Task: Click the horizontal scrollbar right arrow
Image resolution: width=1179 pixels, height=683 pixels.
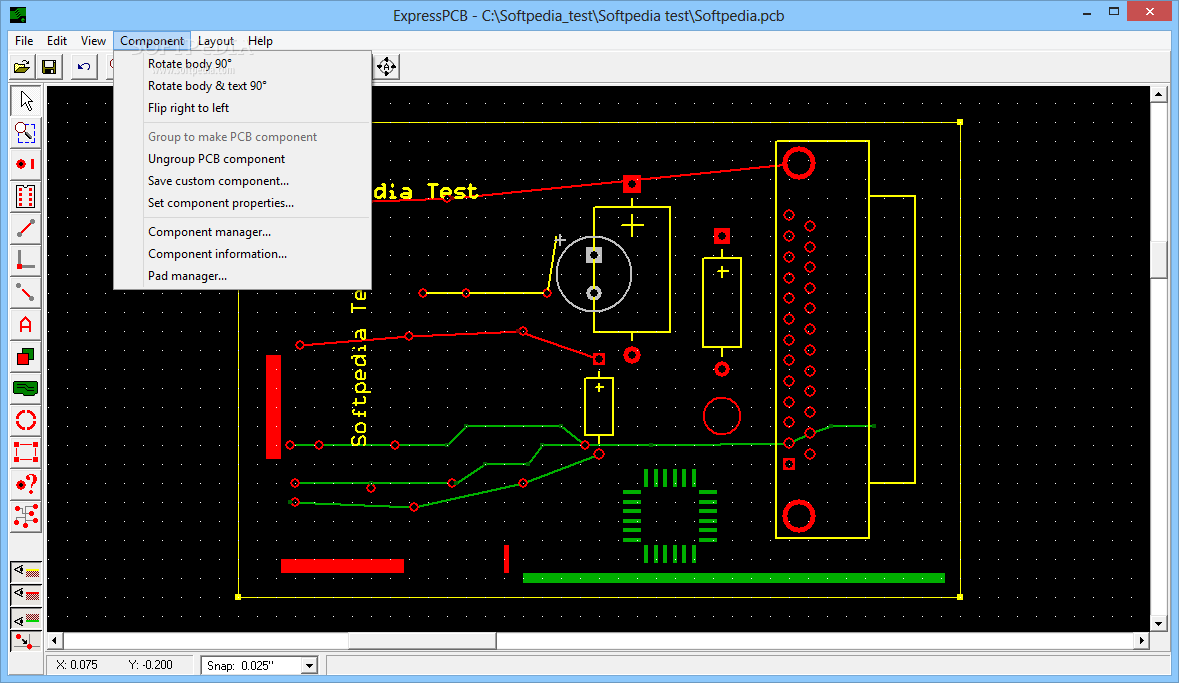Action: pyautogui.click(x=1142, y=641)
